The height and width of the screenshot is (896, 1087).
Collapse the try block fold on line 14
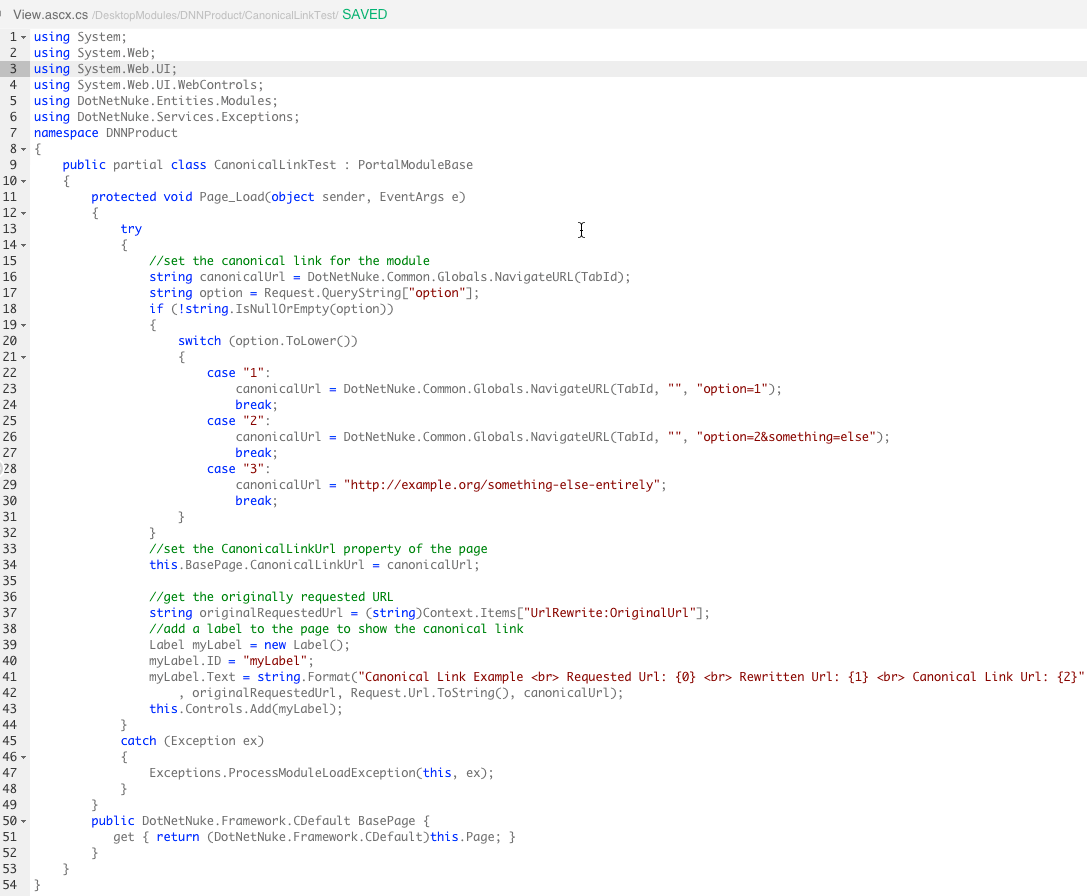coord(24,245)
